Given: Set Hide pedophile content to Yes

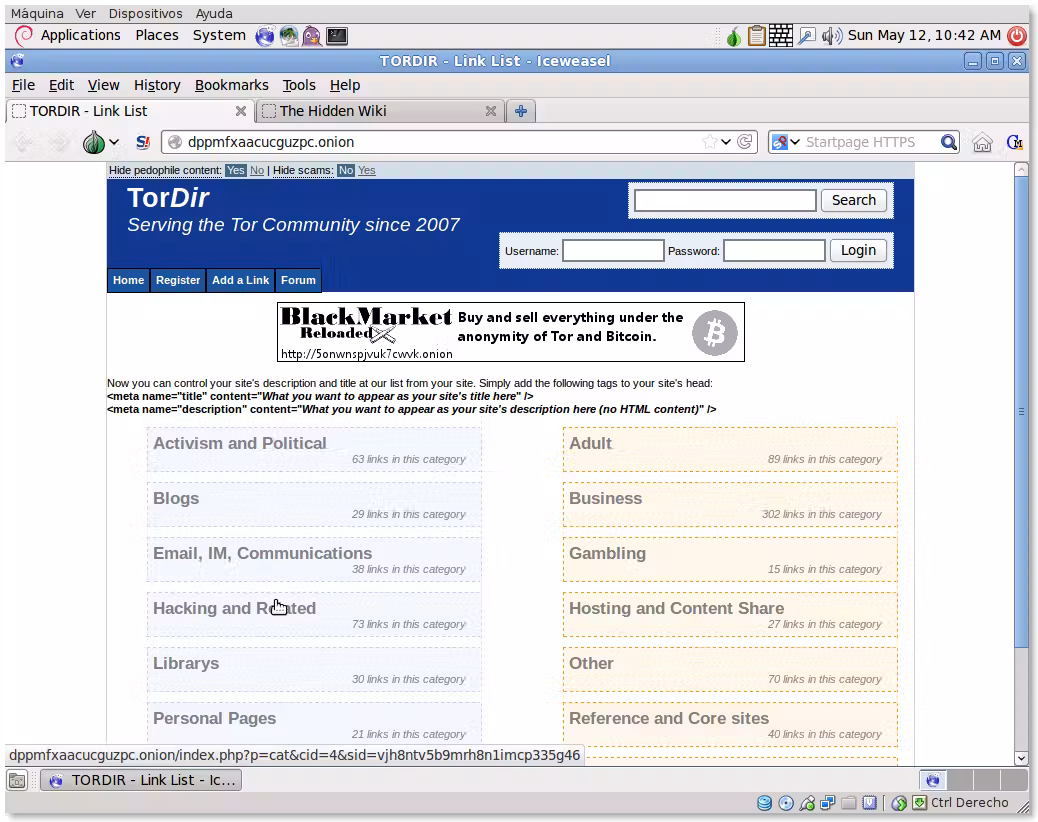Looking at the screenshot, I should [x=235, y=170].
